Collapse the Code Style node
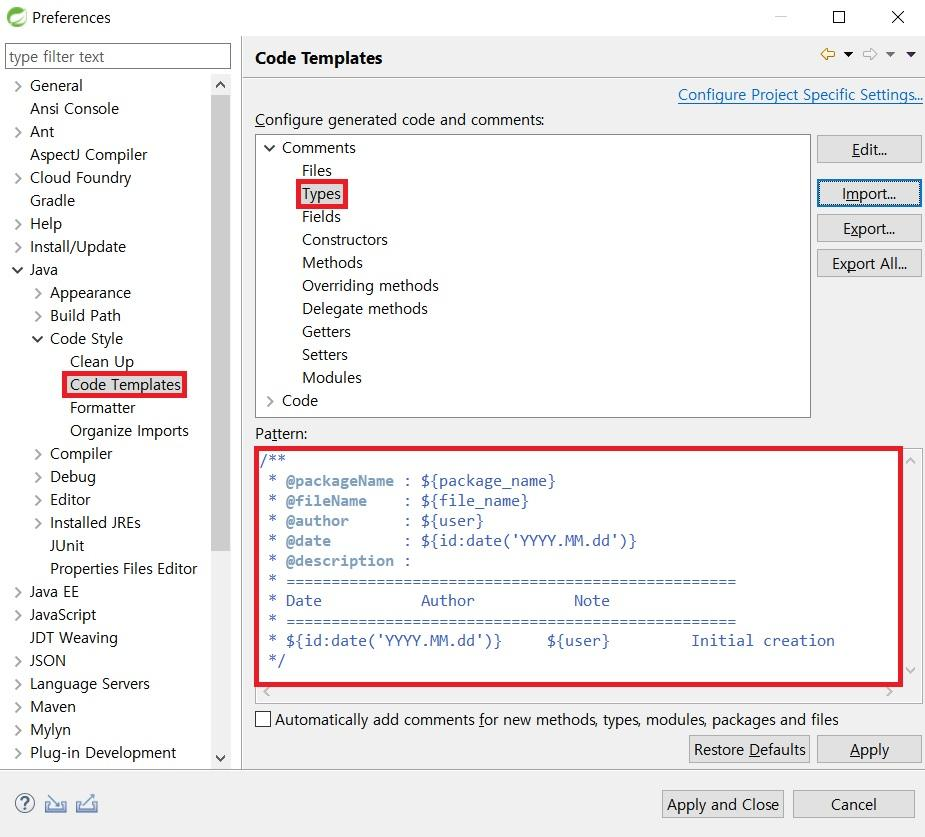The image size is (925, 837). pos(38,339)
